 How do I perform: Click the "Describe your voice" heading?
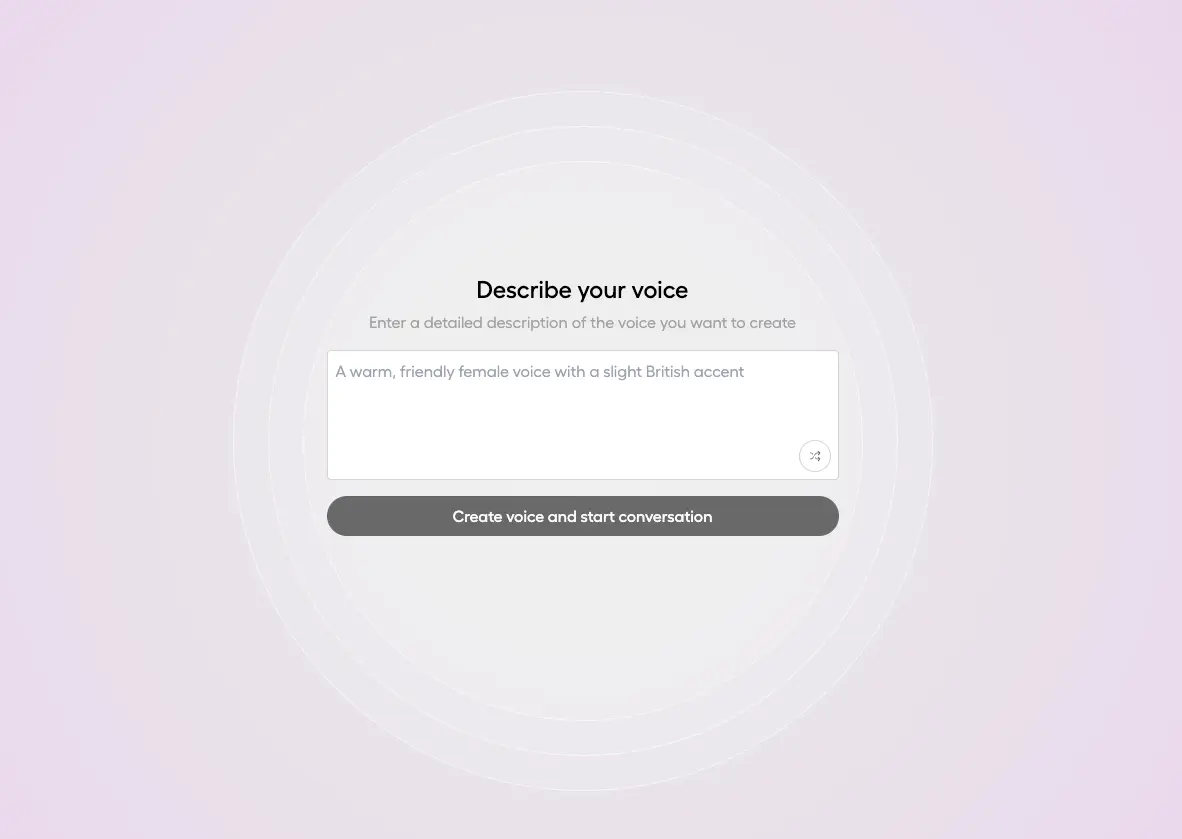pyautogui.click(x=582, y=290)
